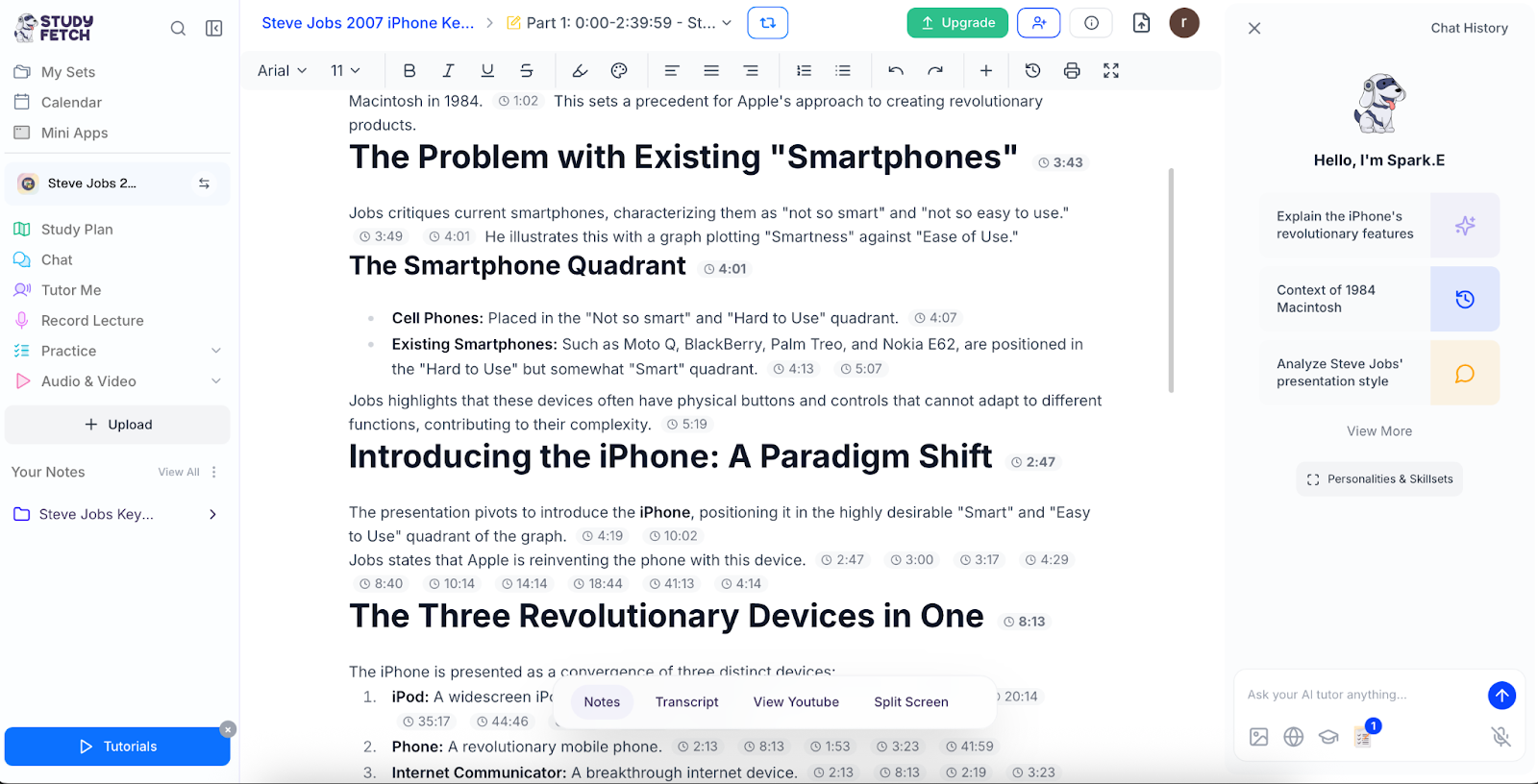
Task: Select Explain the iPhone's revolutionary features
Action: [1379, 225]
